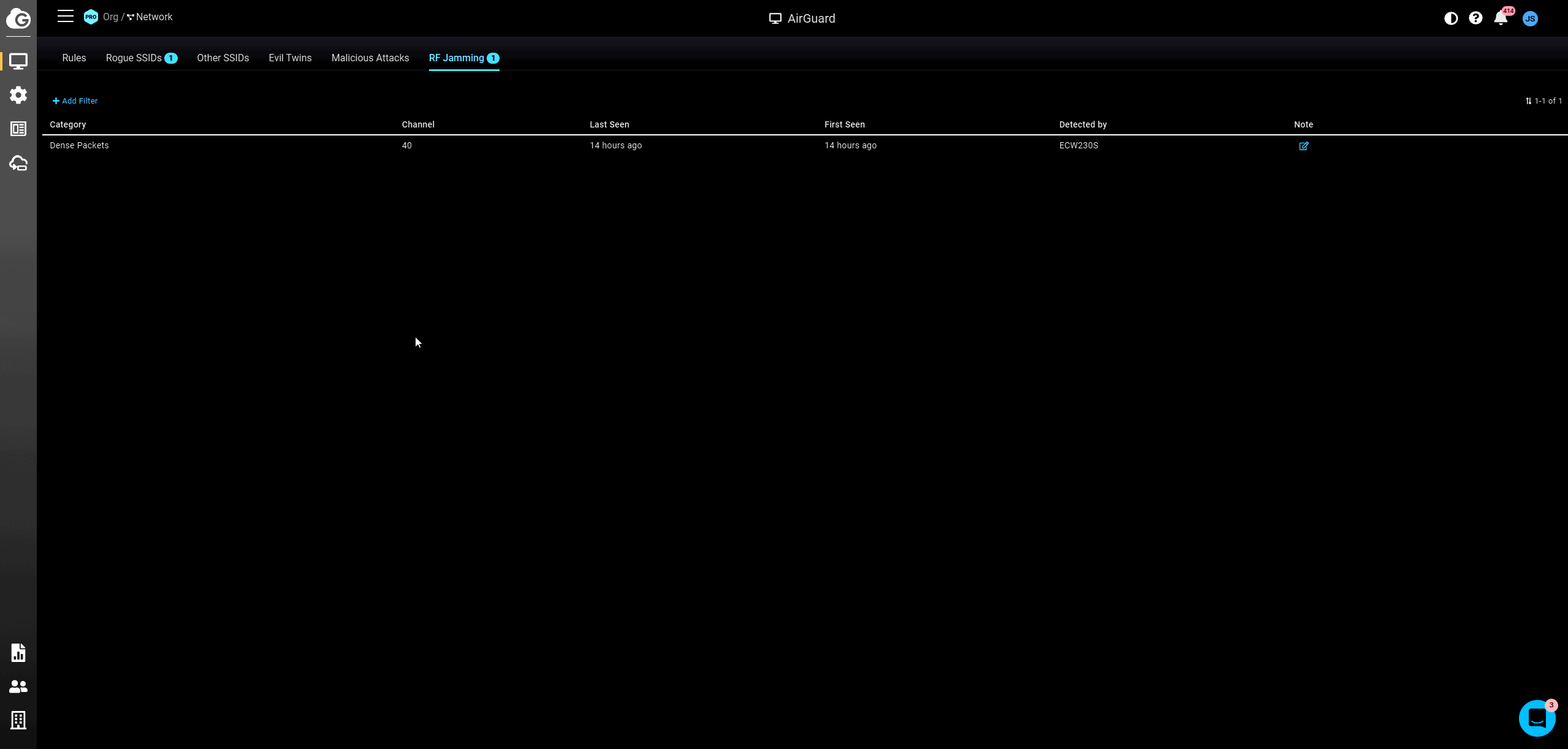Click the Last Seen column header
Image resolution: width=1568 pixels, height=749 pixels.
[609, 124]
